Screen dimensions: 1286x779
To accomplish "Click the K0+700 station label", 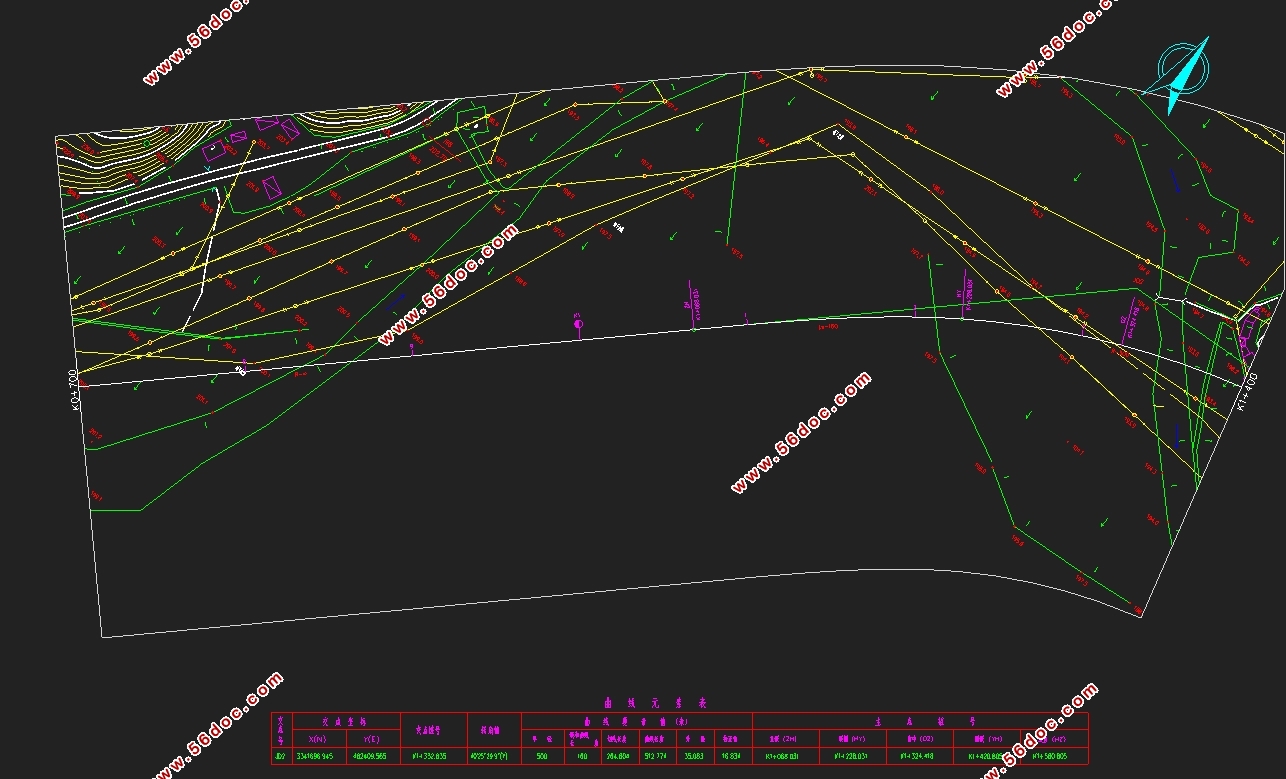I will (x=73, y=391).
